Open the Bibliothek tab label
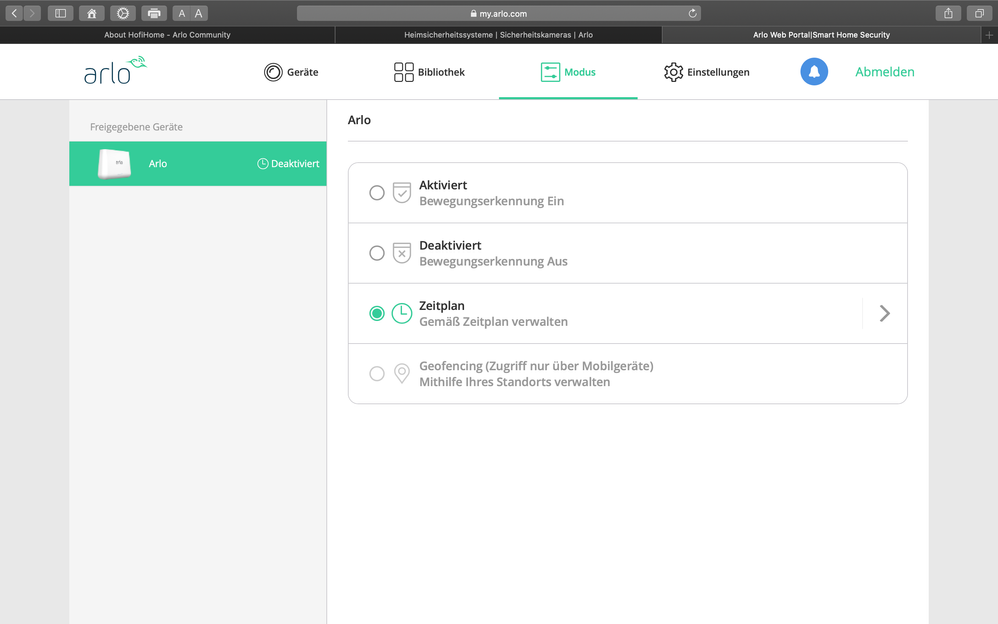998x624 pixels. point(441,72)
